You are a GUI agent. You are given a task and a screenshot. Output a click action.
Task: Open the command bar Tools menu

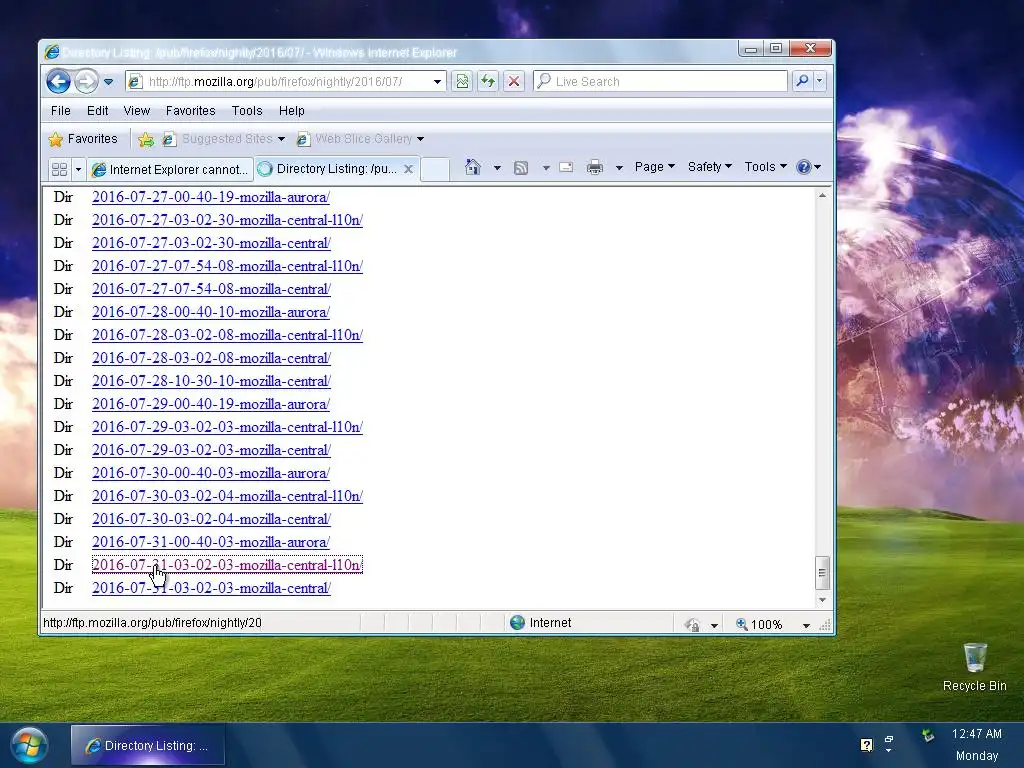coord(765,167)
